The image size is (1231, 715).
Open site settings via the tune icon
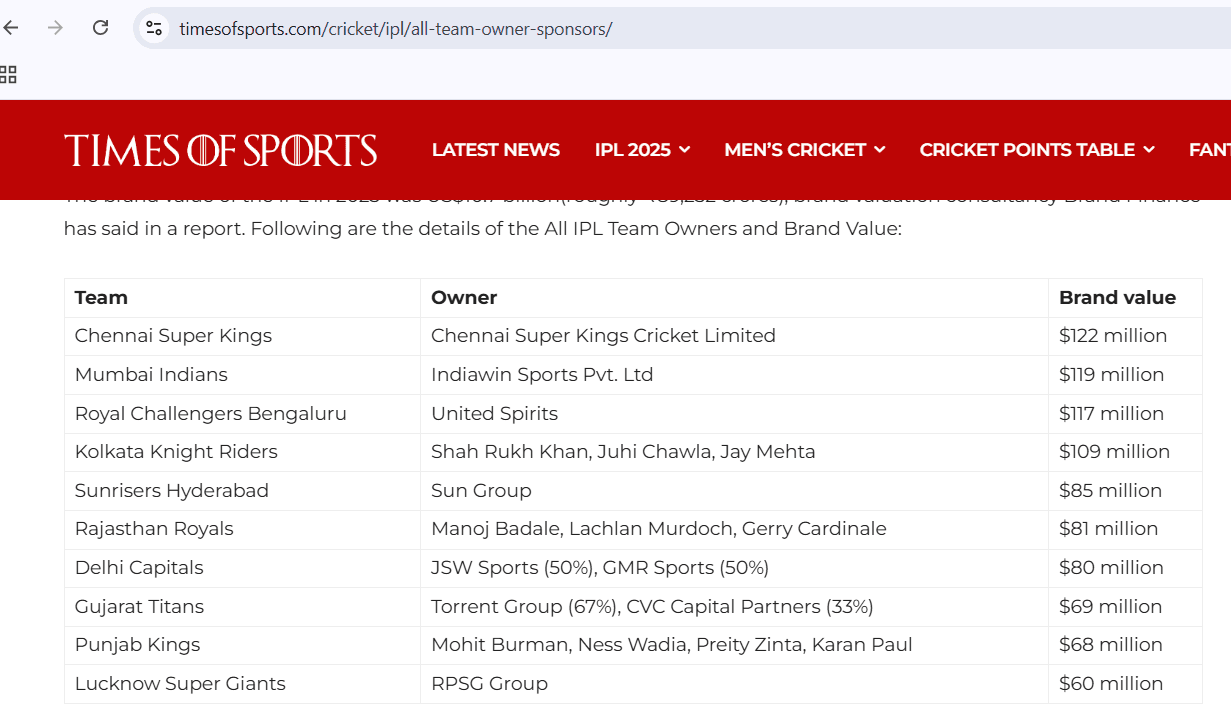click(x=154, y=28)
